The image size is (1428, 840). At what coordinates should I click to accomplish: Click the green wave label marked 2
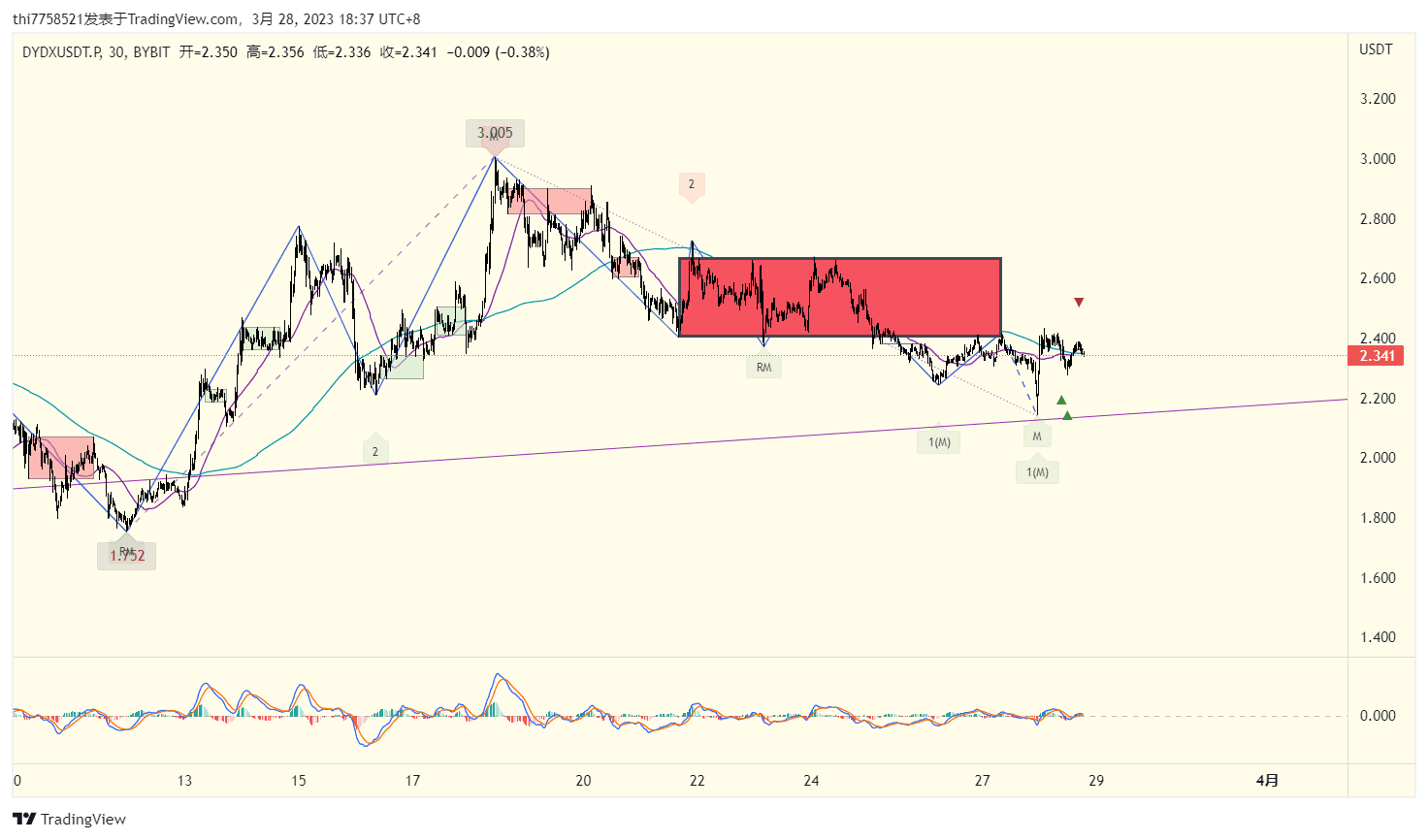[375, 451]
